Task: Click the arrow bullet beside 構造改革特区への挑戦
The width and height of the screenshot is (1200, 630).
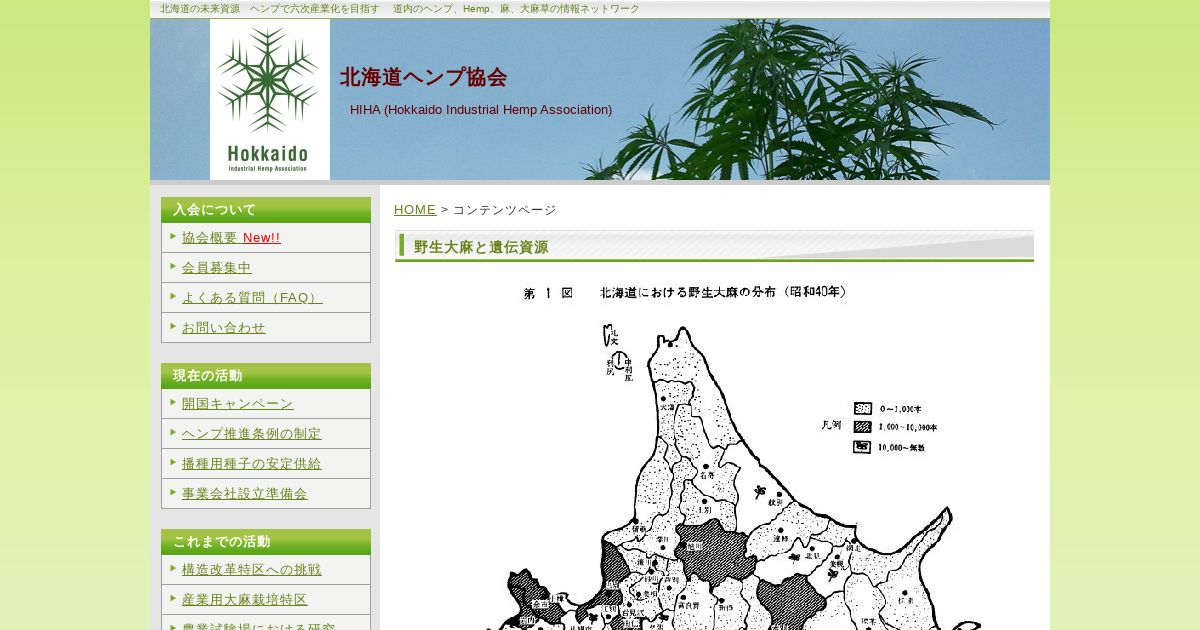Action: (x=174, y=568)
